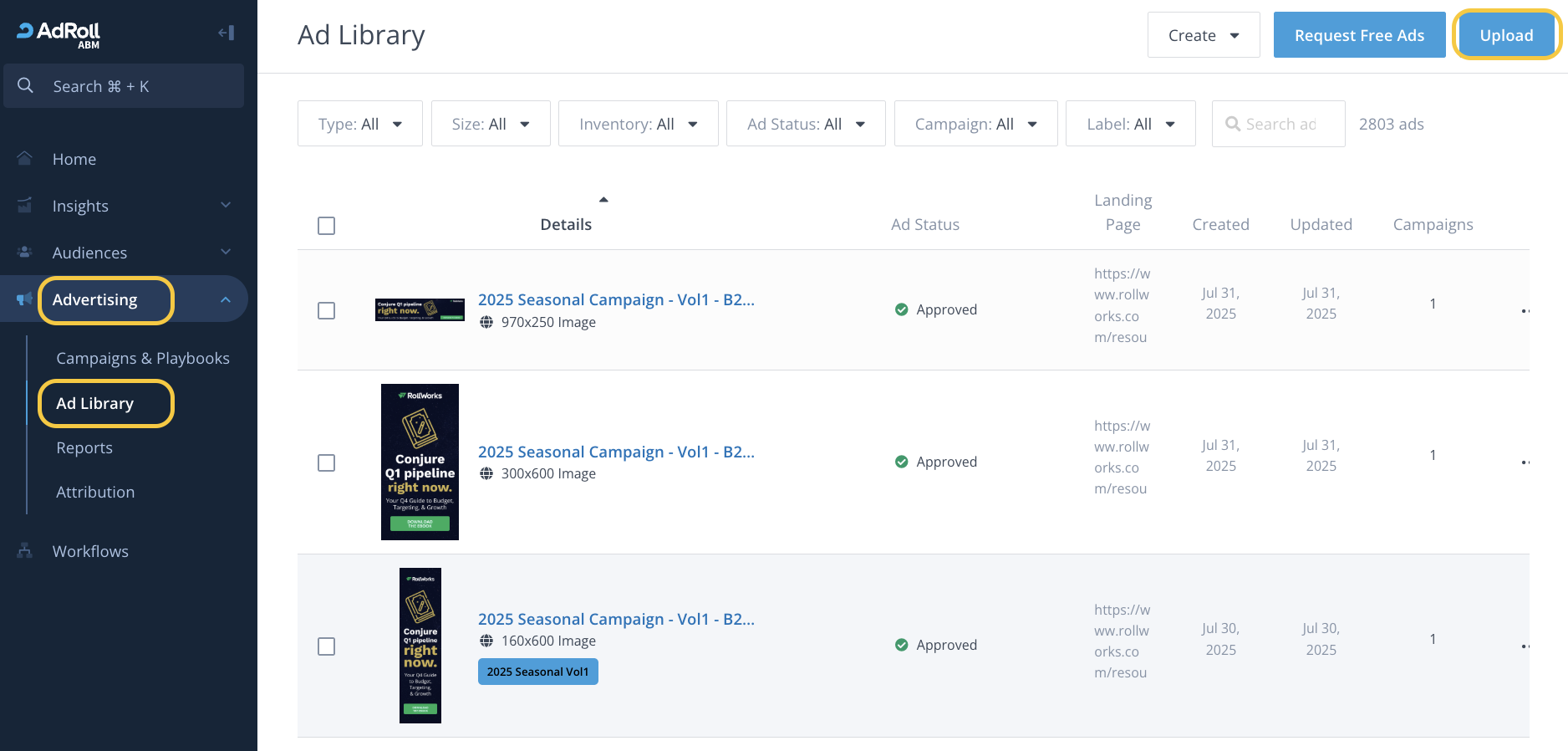Toggle the select-all checkbox in table header
Screen dimensions: 1568x751
click(327, 226)
